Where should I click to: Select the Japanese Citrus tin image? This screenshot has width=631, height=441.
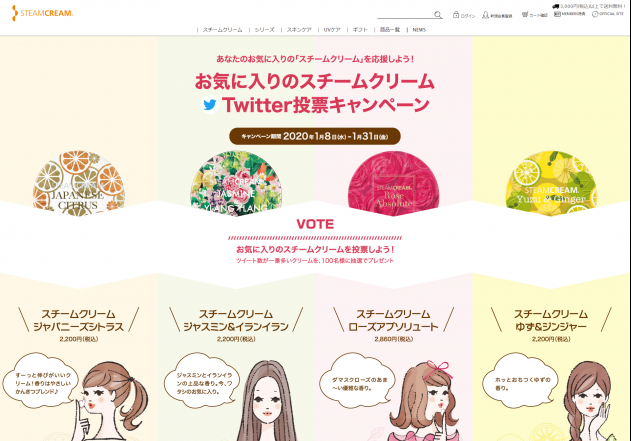point(79,182)
